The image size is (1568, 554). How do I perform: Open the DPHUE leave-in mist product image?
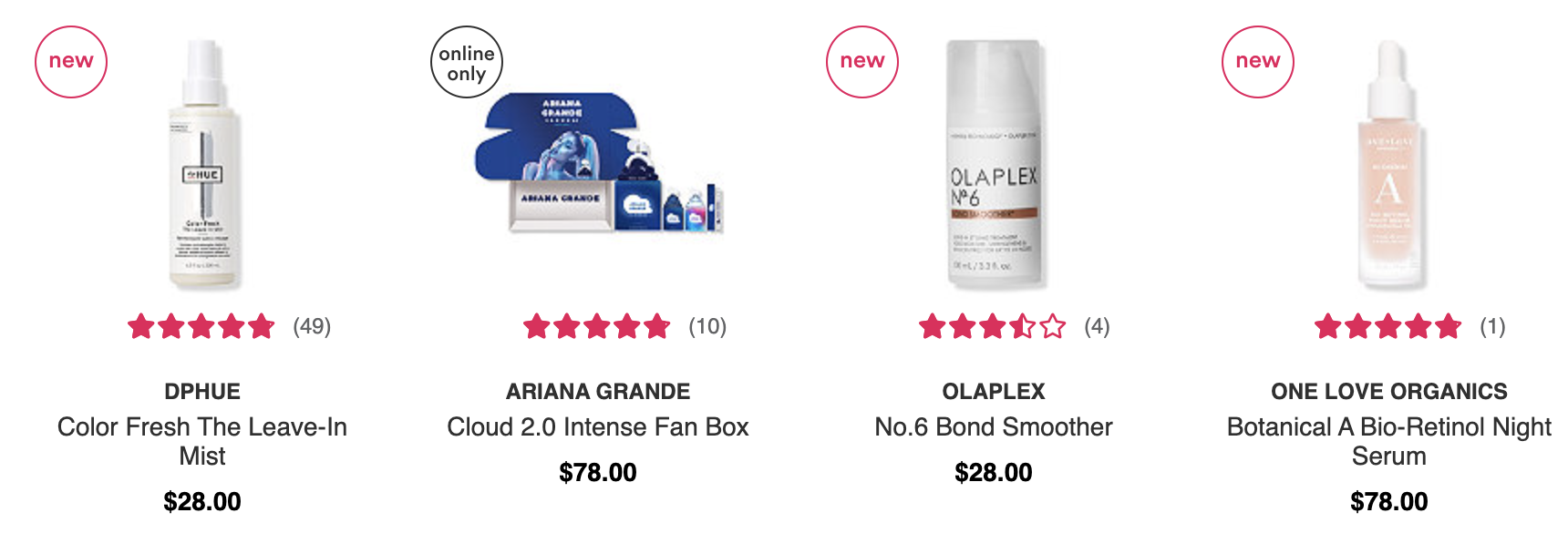pyautogui.click(x=202, y=164)
